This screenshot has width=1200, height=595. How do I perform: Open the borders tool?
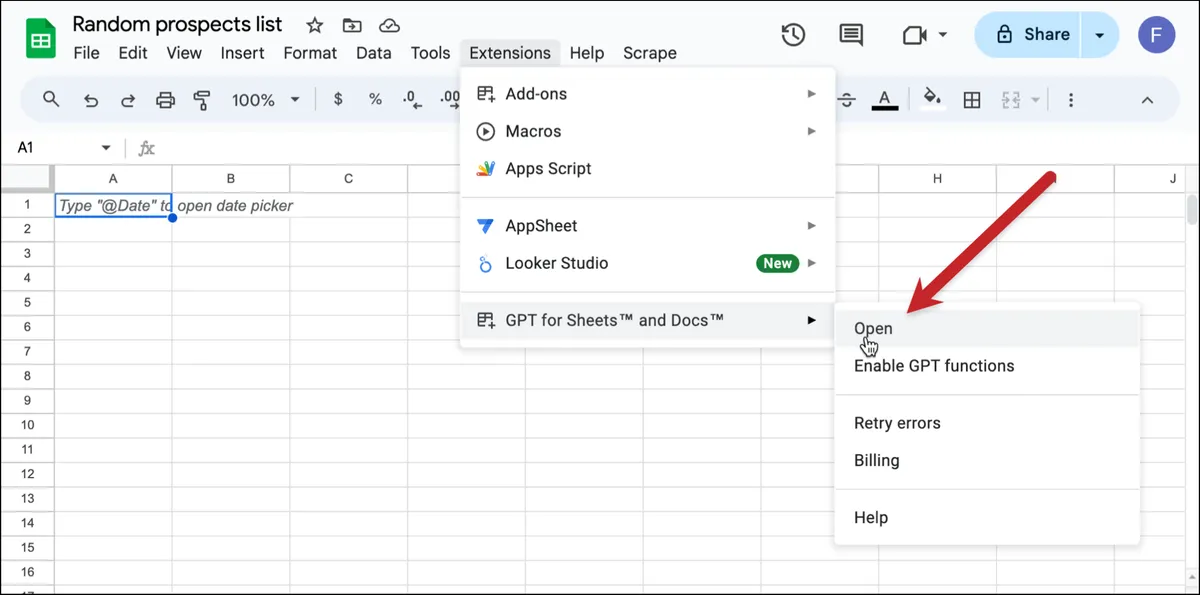pos(971,100)
